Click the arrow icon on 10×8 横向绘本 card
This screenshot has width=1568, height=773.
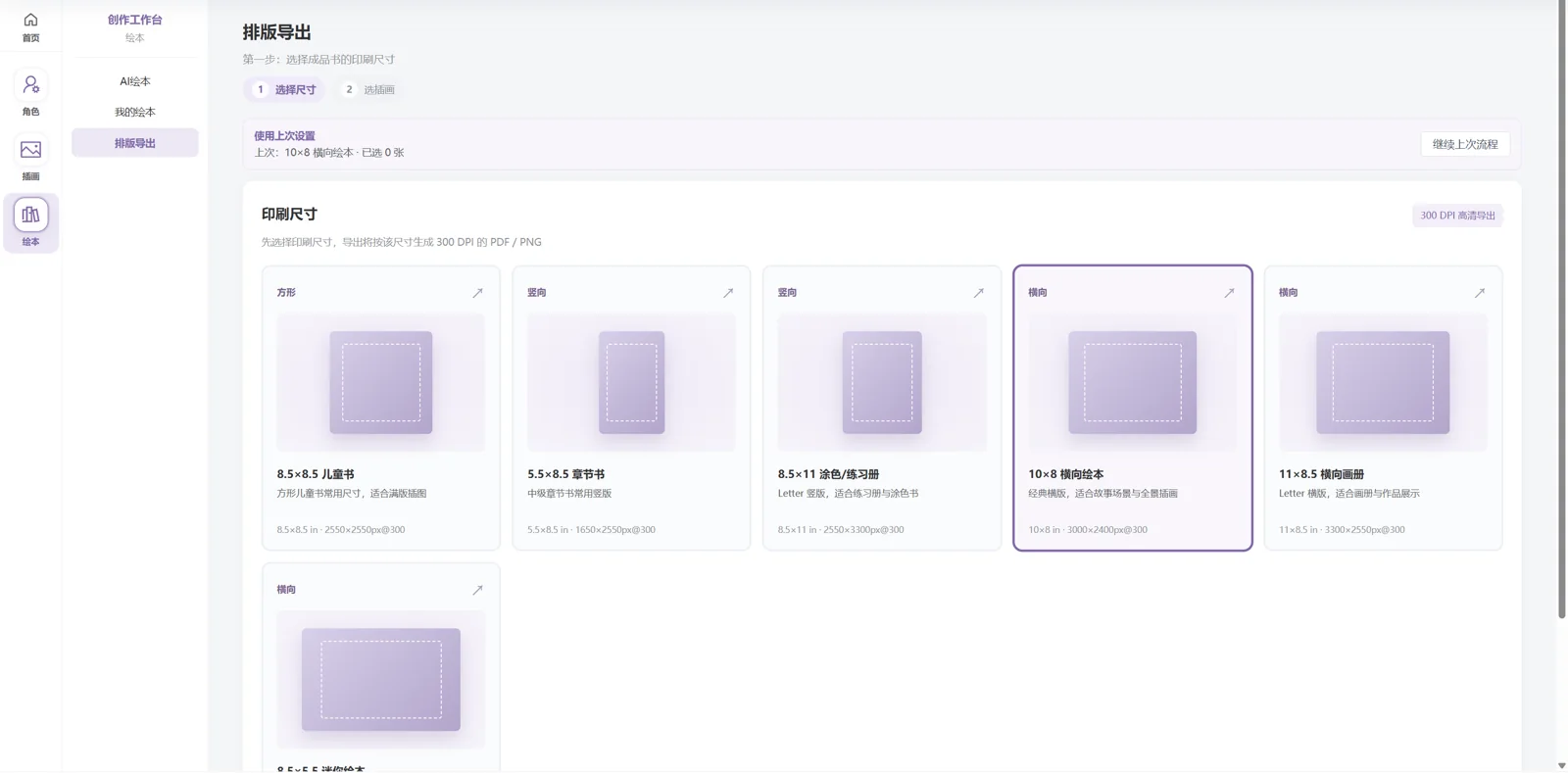[x=1229, y=293]
